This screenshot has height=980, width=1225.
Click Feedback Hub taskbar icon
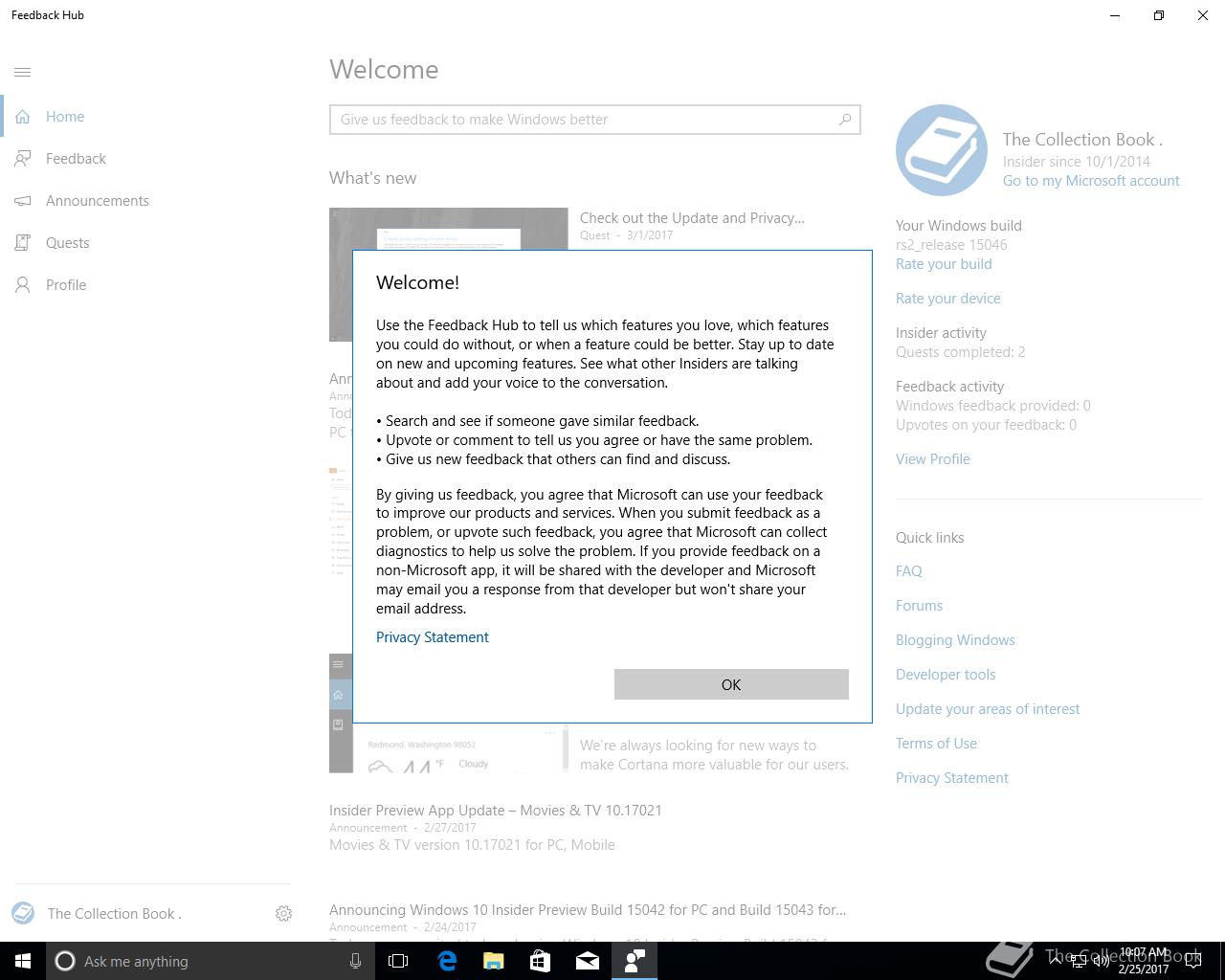[x=635, y=961]
